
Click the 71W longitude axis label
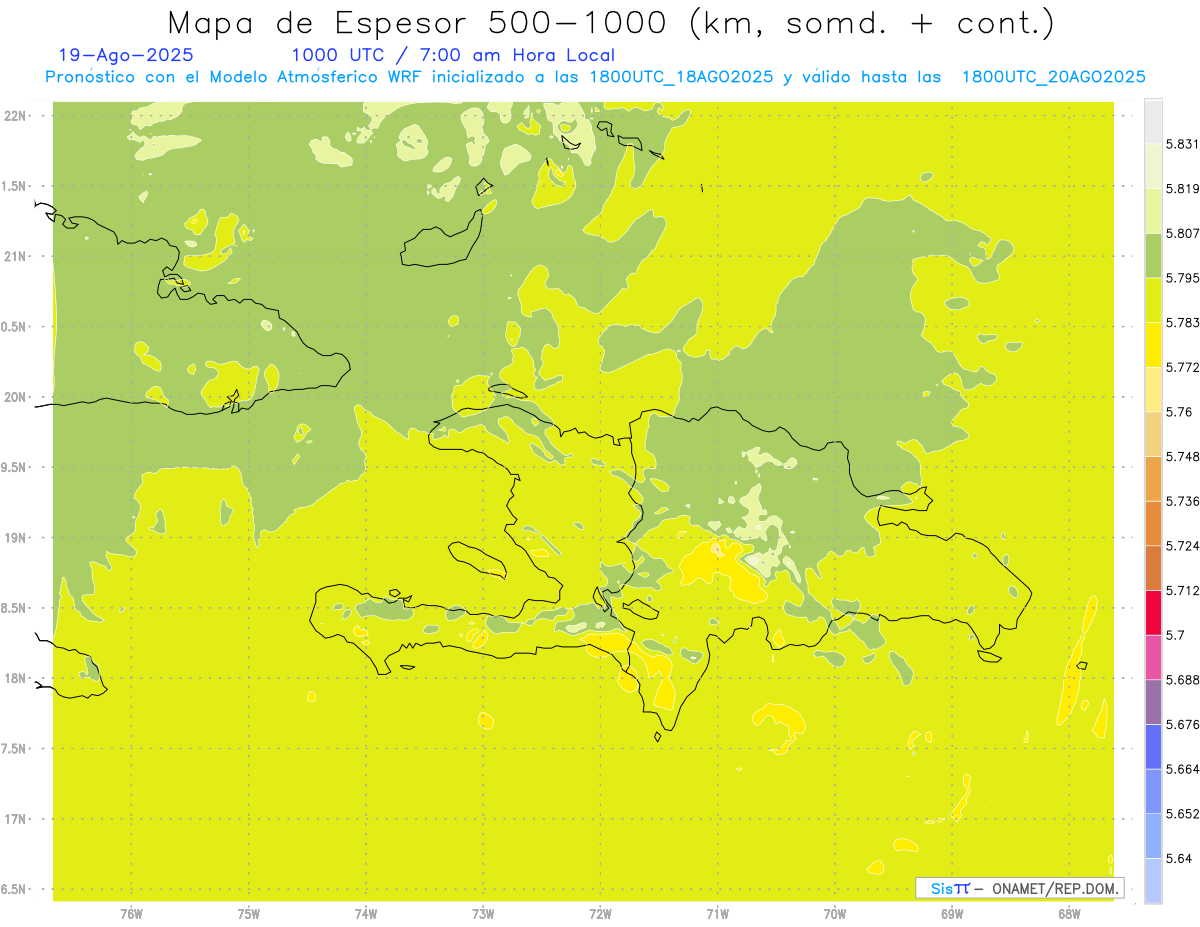717,913
